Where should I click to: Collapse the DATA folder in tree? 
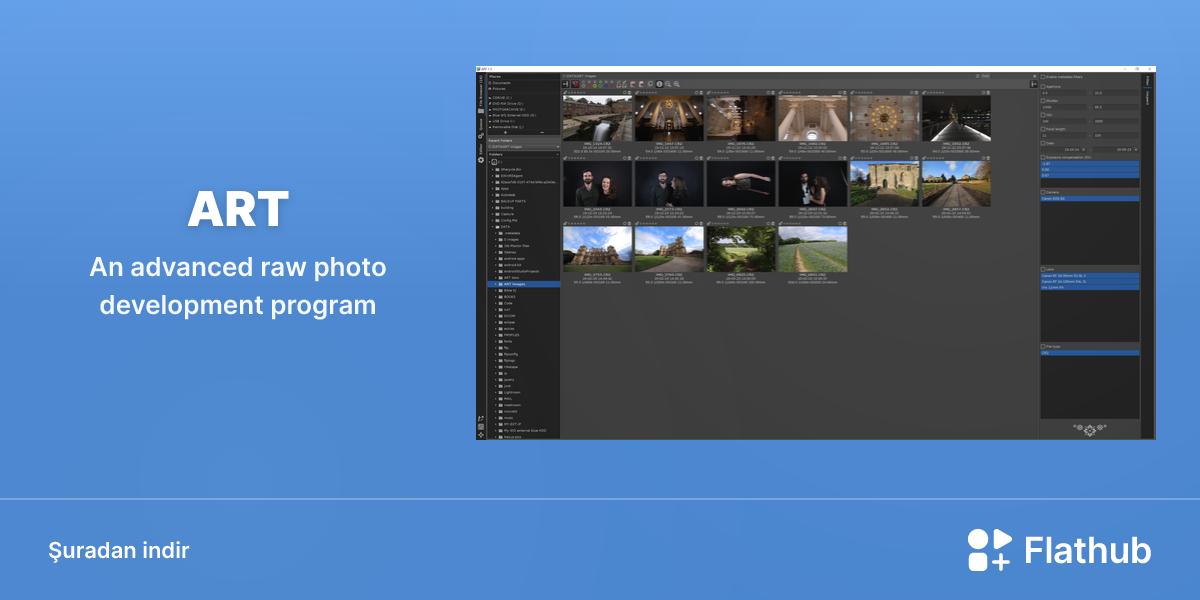(x=491, y=227)
